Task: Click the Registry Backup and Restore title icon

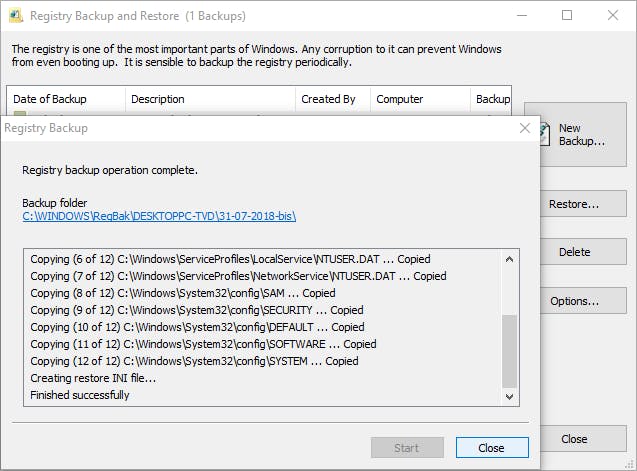Action: pos(14,16)
